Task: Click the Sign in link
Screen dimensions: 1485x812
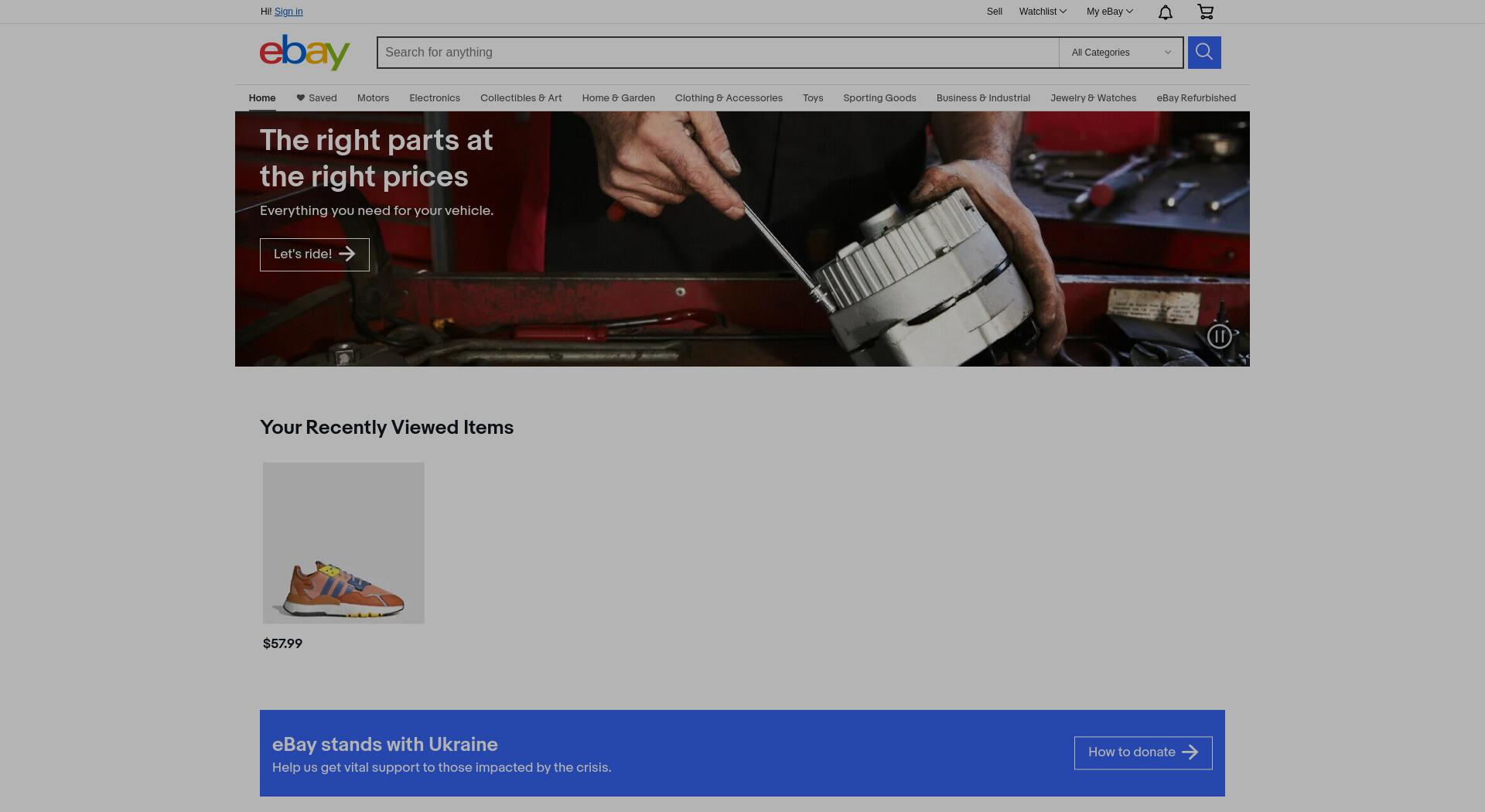Action: pos(288,12)
